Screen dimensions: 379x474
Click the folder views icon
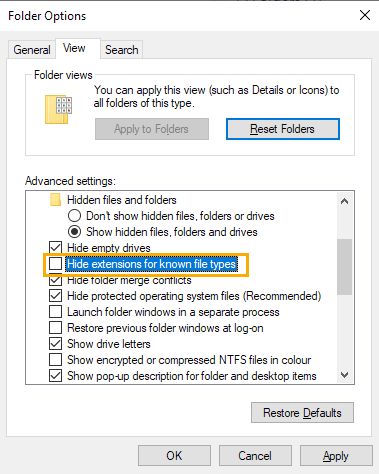click(x=58, y=109)
